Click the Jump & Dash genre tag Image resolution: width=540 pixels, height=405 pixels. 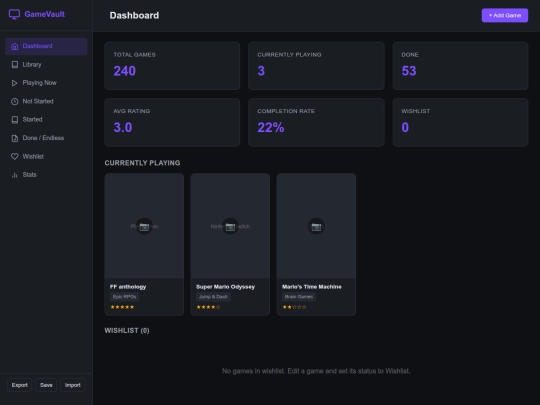[x=213, y=297]
